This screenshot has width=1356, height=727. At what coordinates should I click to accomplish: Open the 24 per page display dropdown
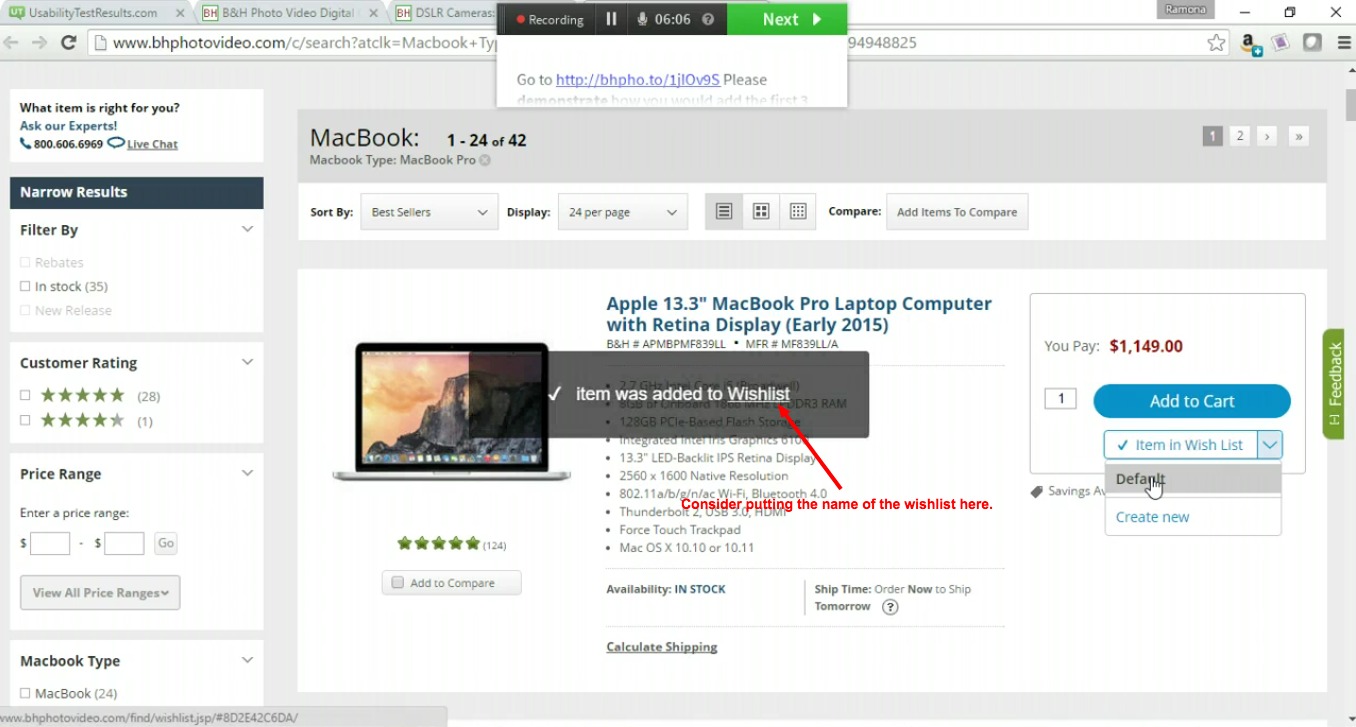click(623, 212)
